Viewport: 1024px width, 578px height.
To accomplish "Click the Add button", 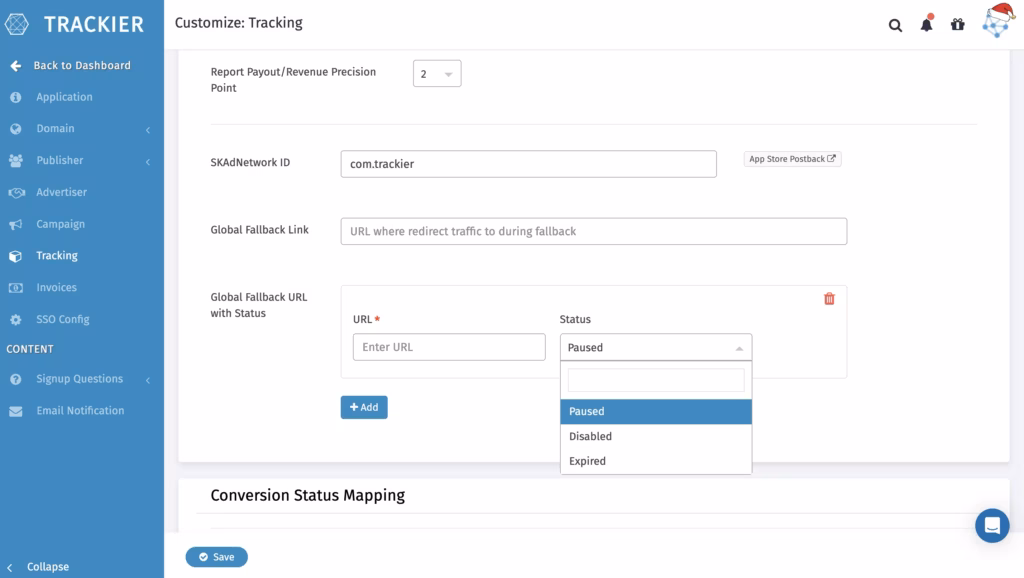I will tap(364, 408).
